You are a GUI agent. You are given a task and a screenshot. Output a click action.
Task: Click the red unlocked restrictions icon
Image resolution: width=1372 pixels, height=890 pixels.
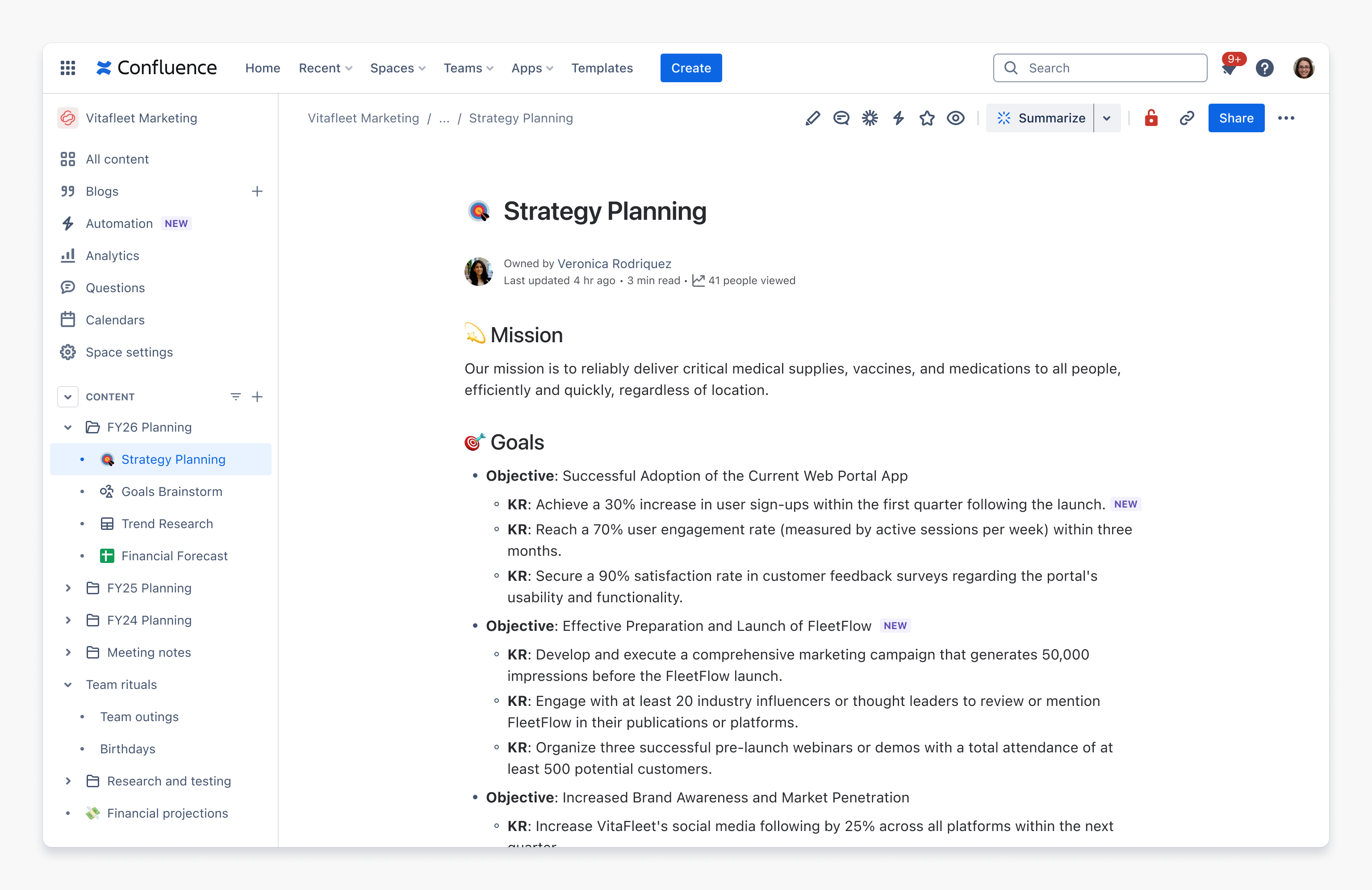click(x=1151, y=118)
